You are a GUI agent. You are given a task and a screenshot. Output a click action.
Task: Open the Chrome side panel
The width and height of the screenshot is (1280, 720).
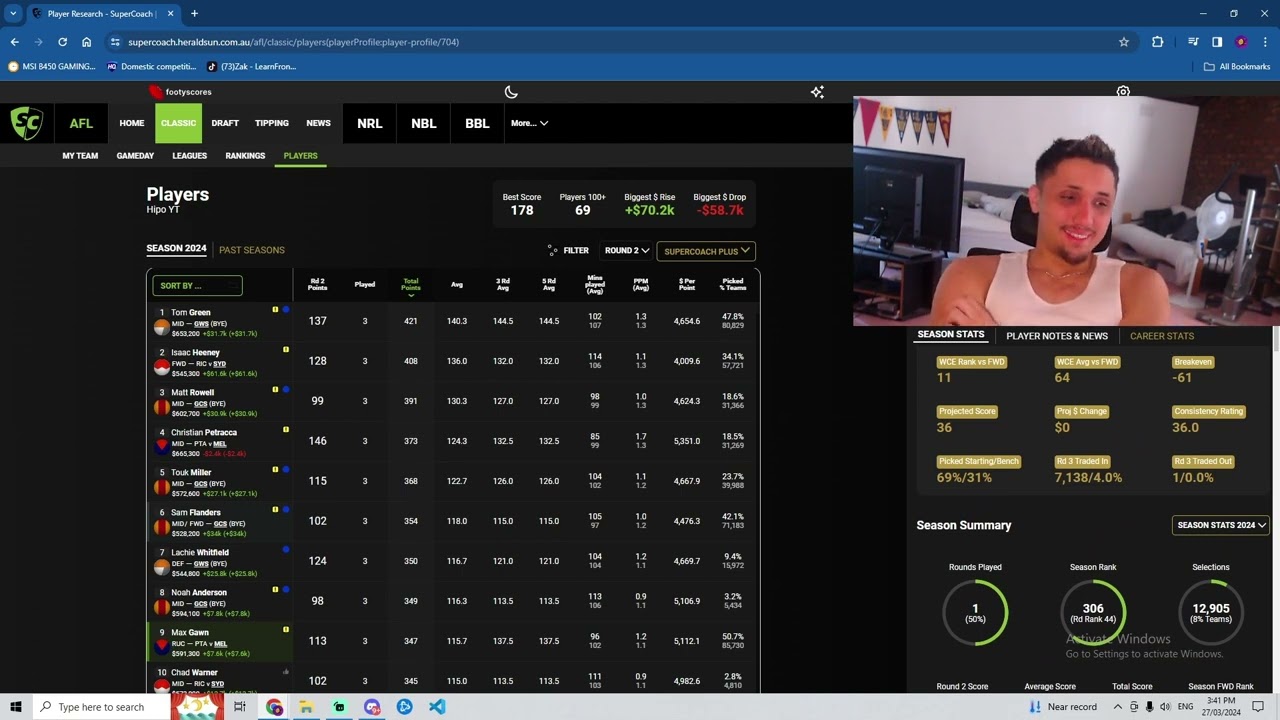pyautogui.click(x=1217, y=42)
